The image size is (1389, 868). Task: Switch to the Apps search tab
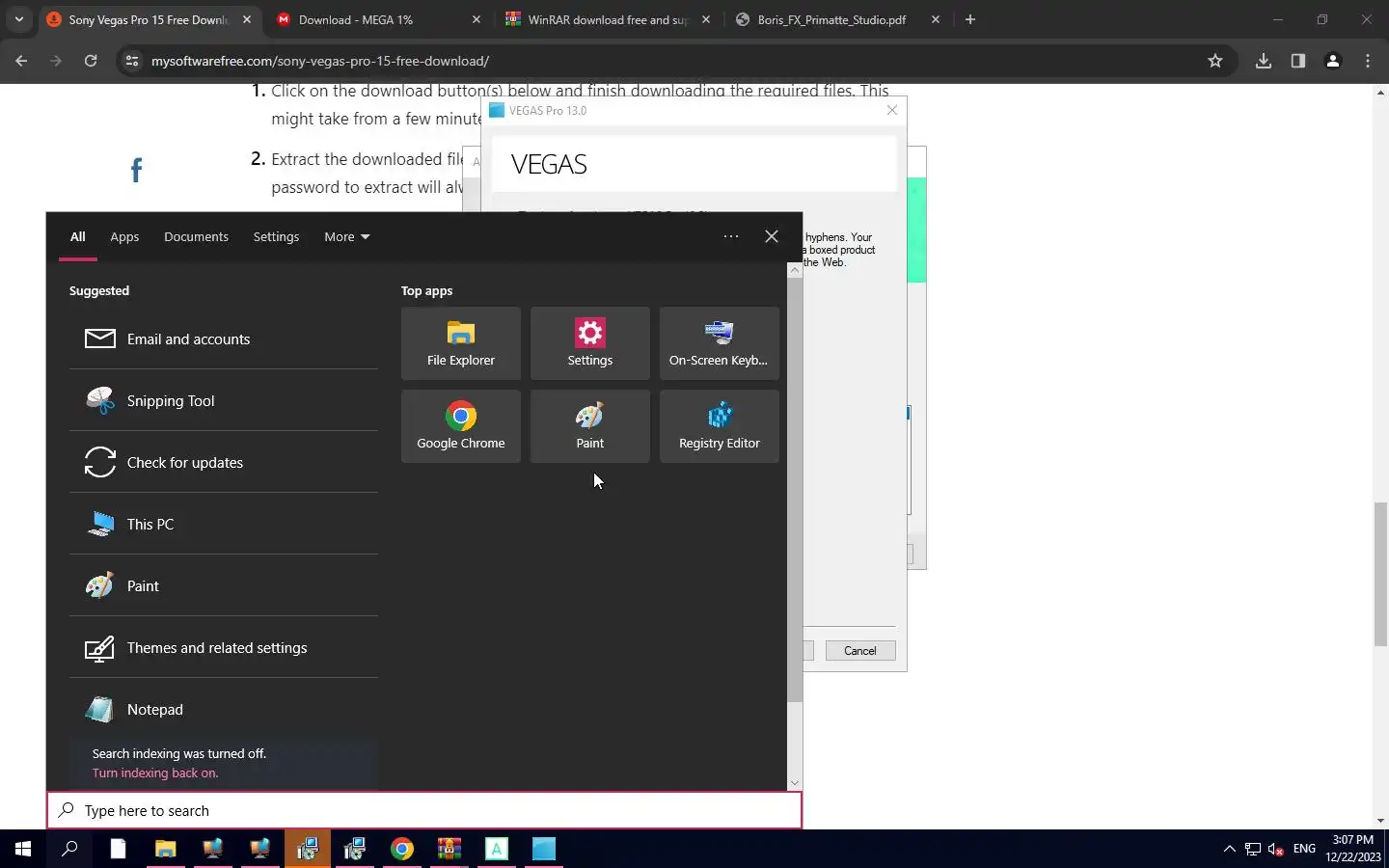[124, 236]
